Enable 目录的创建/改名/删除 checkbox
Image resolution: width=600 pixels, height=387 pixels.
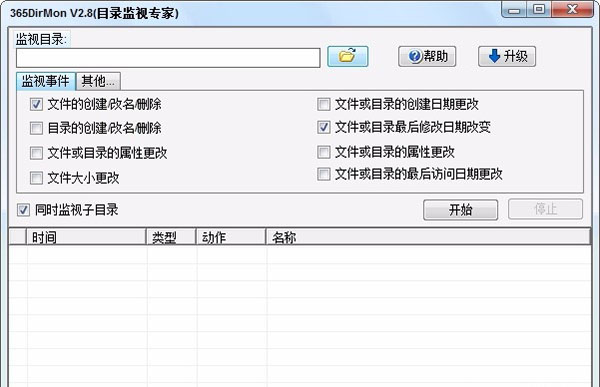coord(36,128)
